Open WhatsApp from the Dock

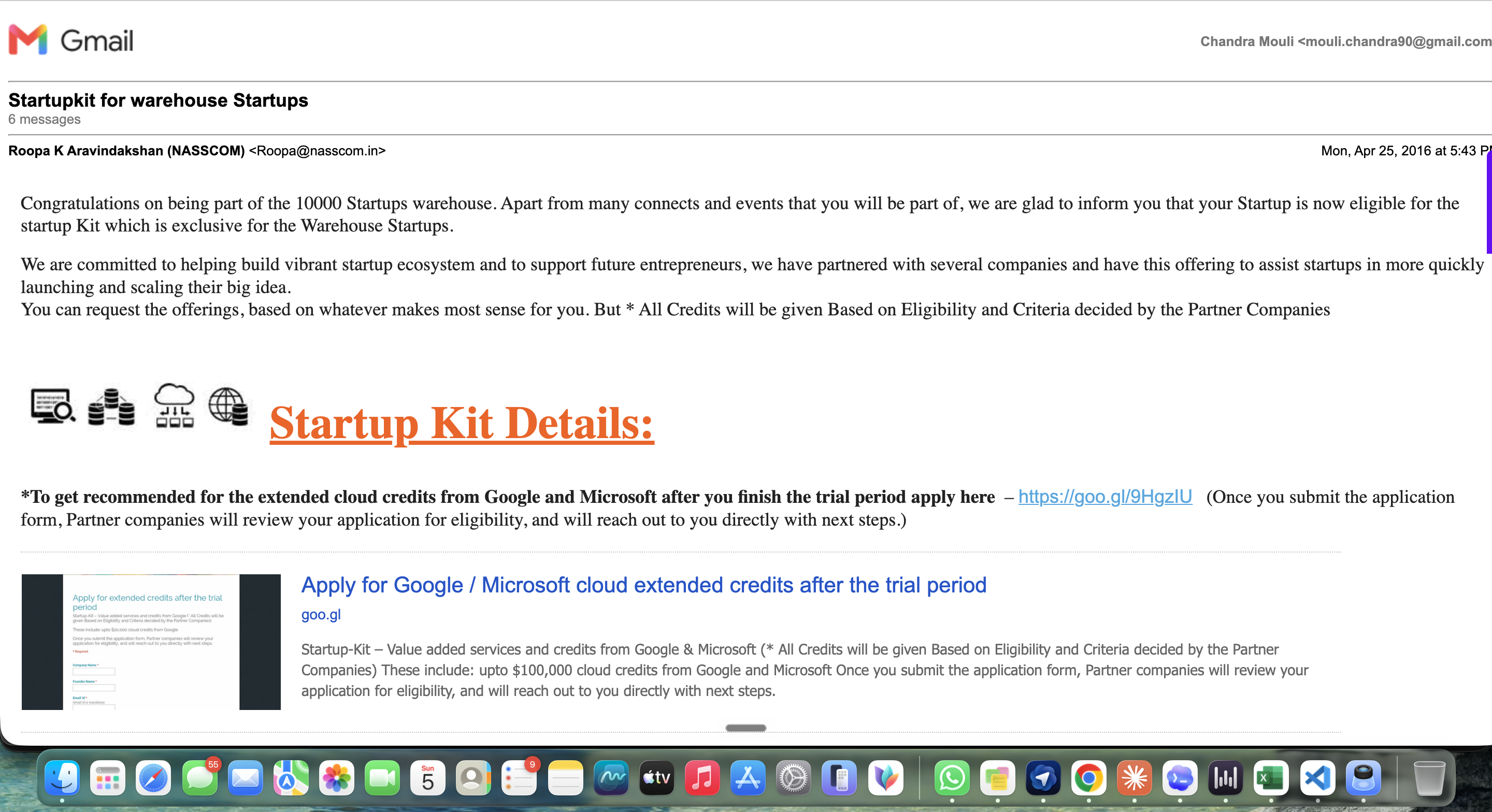pos(952,778)
